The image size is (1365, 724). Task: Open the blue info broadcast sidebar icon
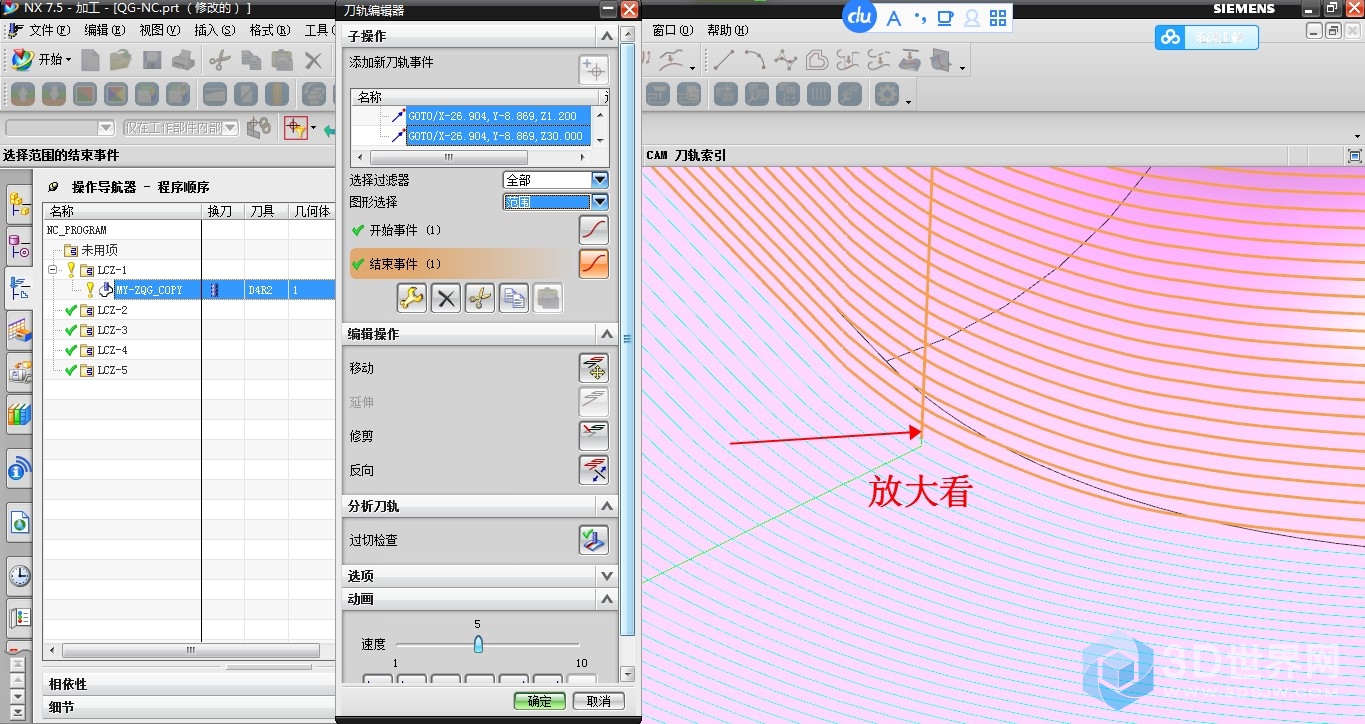(x=19, y=467)
